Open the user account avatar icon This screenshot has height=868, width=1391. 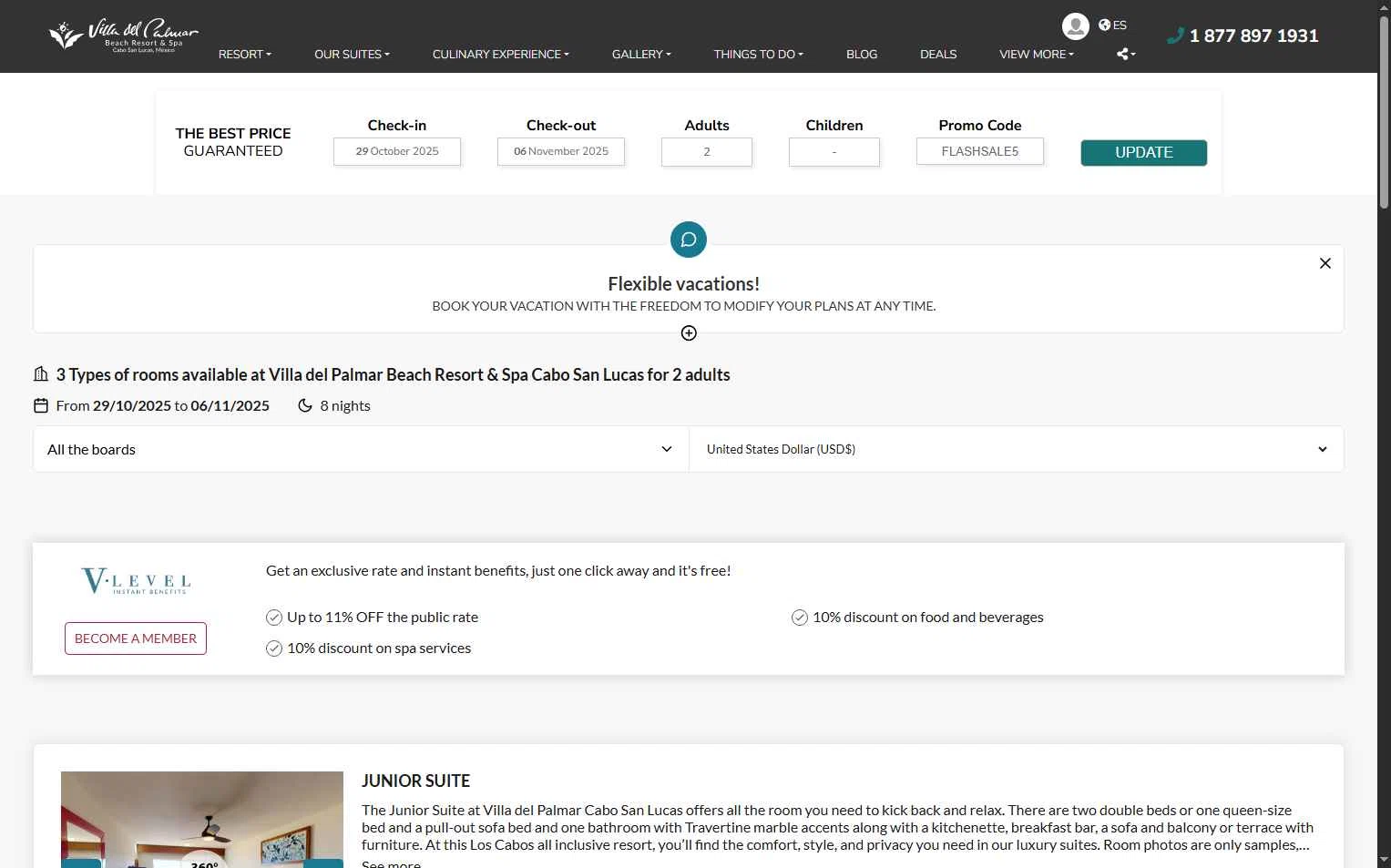pyautogui.click(x=1076, y=26)
